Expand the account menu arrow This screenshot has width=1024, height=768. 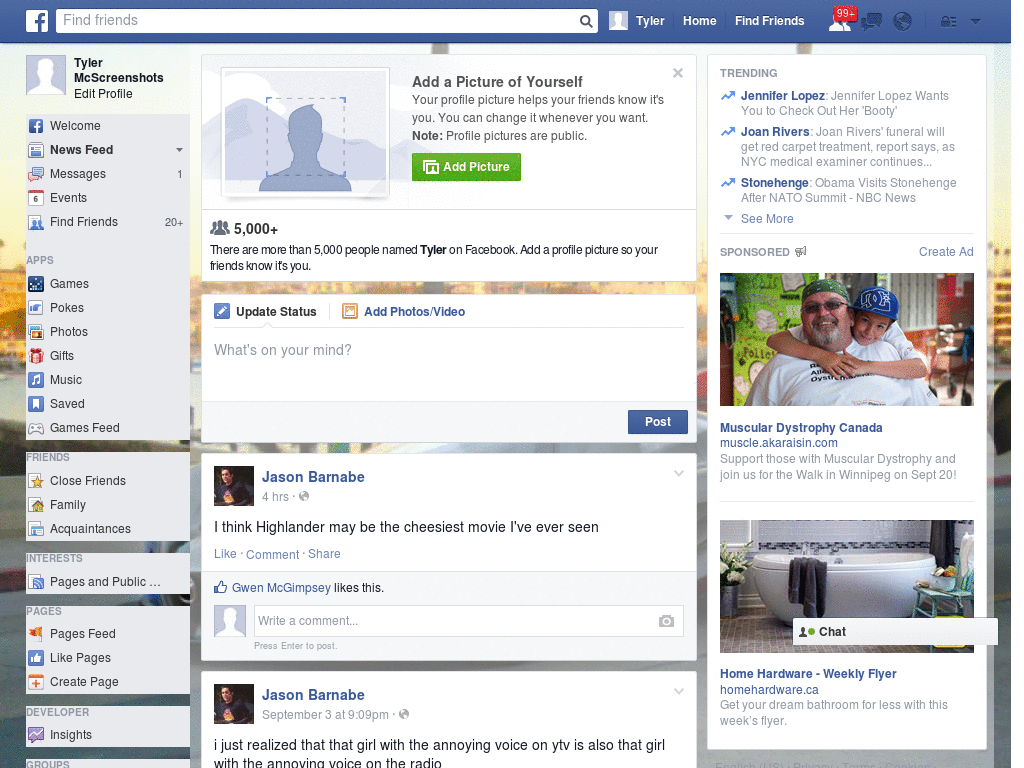pyautogui.click(x=975, y=22)
